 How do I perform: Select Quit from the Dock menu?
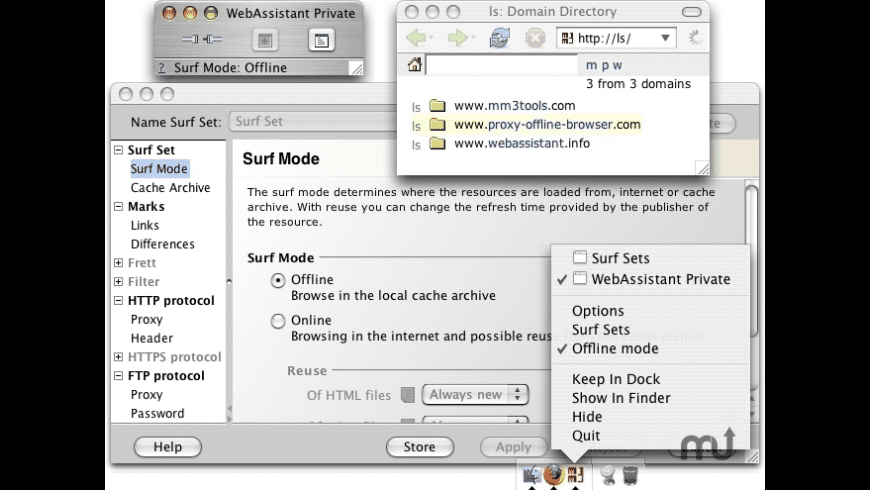(586, 436)
